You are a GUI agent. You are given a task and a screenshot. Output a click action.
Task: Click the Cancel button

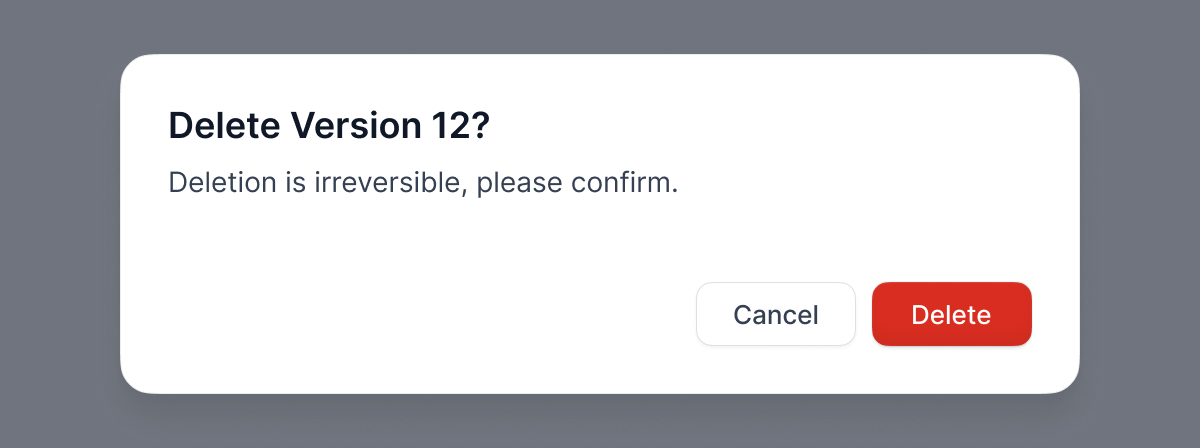[775, 315]
